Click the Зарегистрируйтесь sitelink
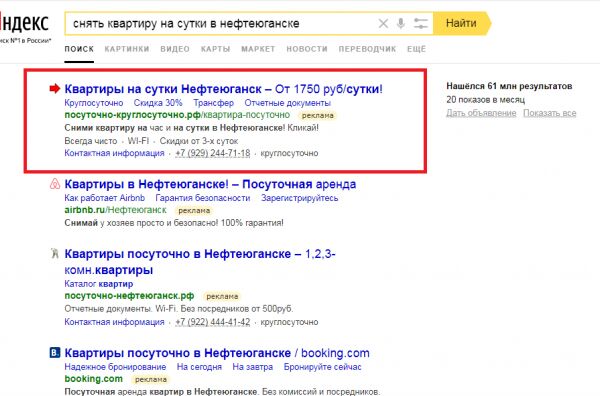The image size is (600, 396). tap(300, 198)
